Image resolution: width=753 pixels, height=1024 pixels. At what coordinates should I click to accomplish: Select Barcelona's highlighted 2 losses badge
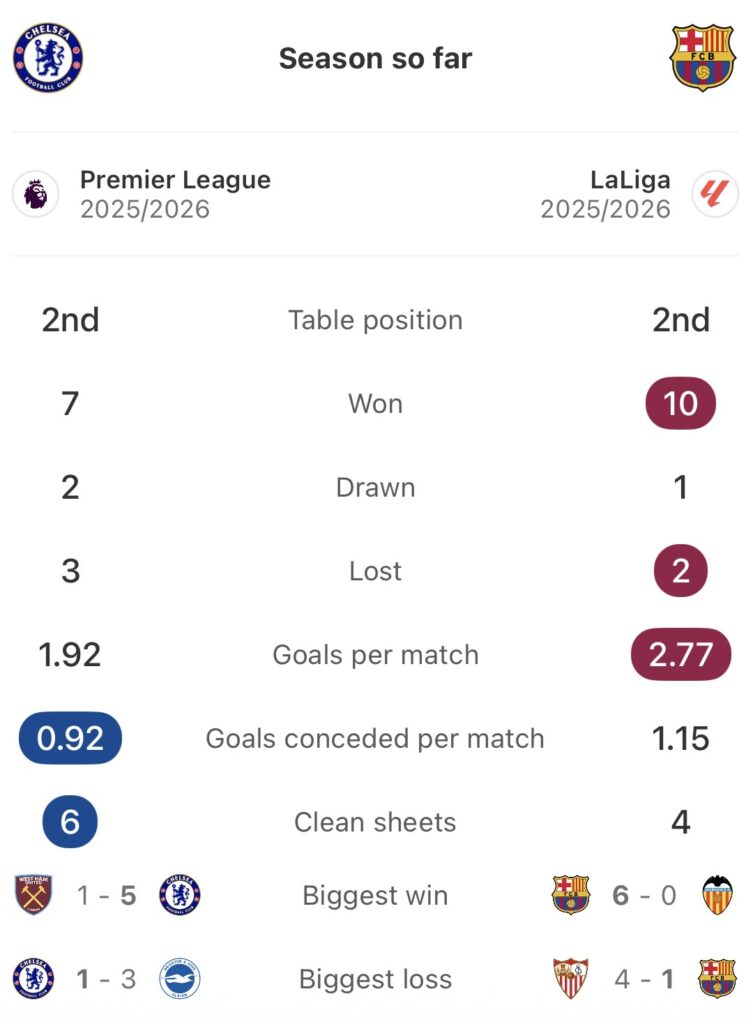680,571
